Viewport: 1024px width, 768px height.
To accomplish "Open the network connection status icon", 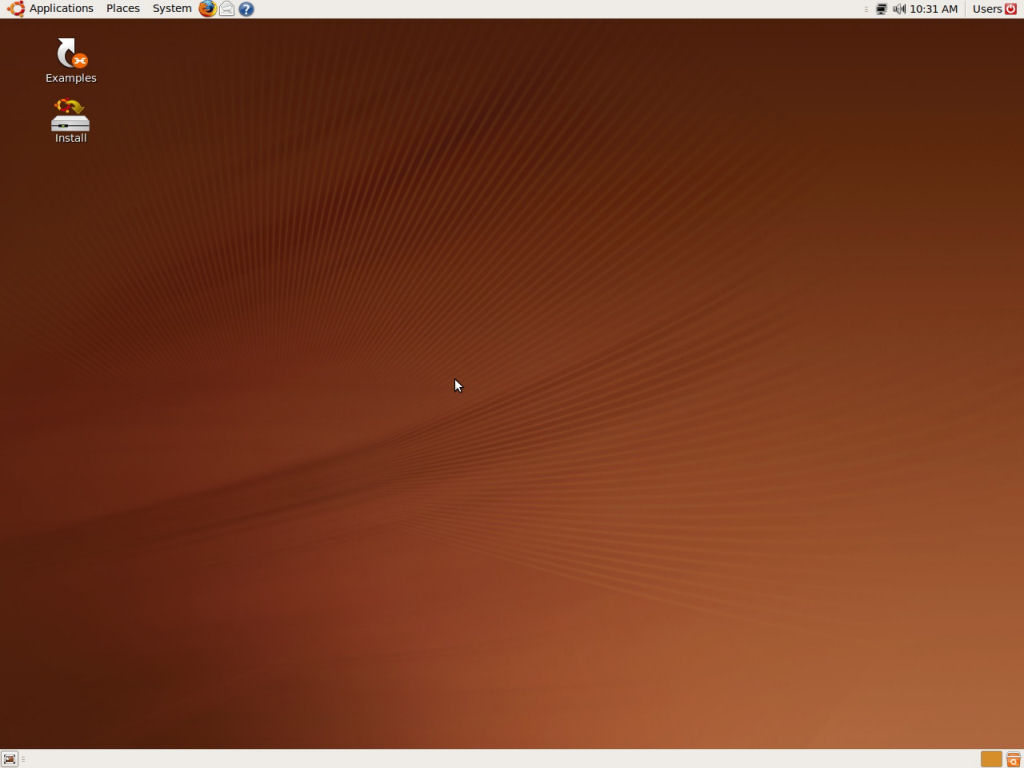I will pos(881,9).
